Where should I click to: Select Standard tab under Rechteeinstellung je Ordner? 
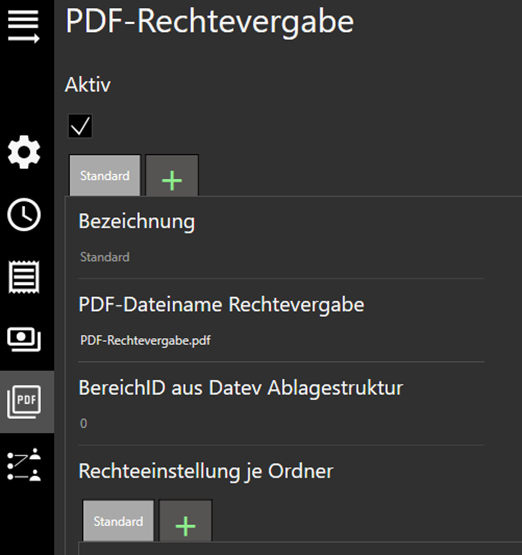tap(118, 521)
